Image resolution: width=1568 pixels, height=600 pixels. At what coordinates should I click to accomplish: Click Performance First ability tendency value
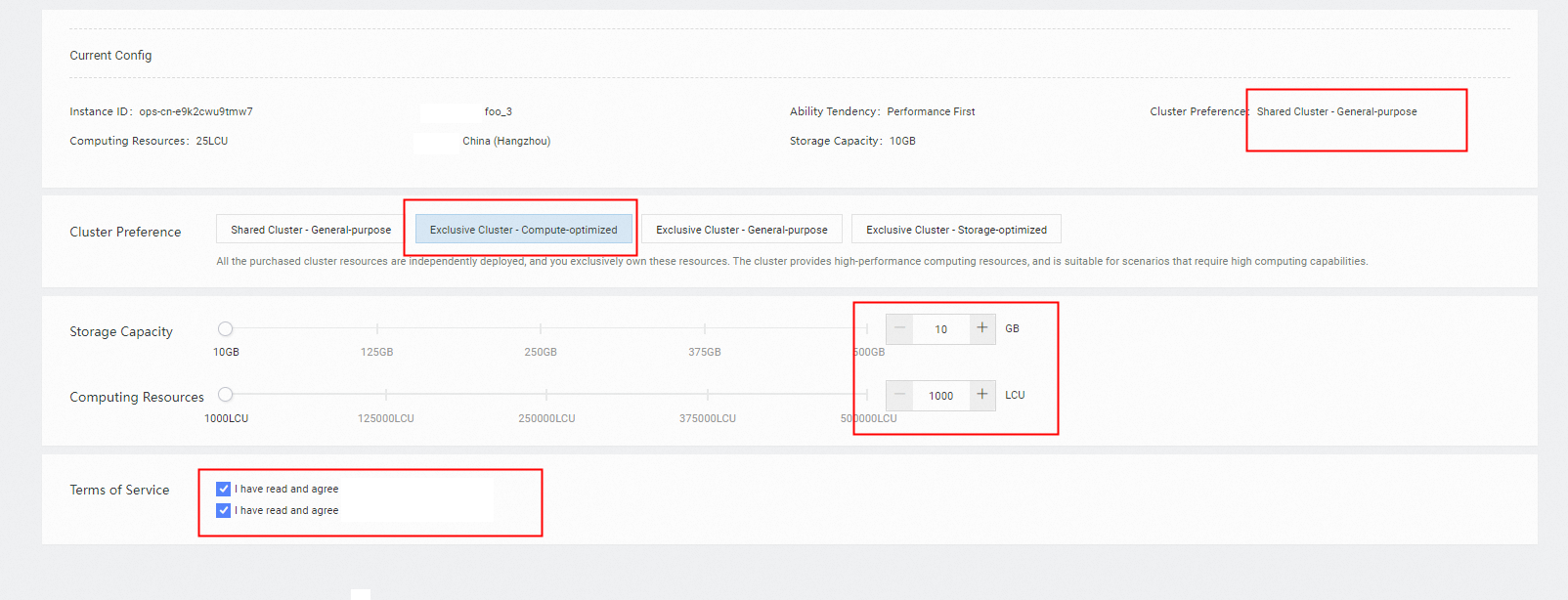(931, 111)
